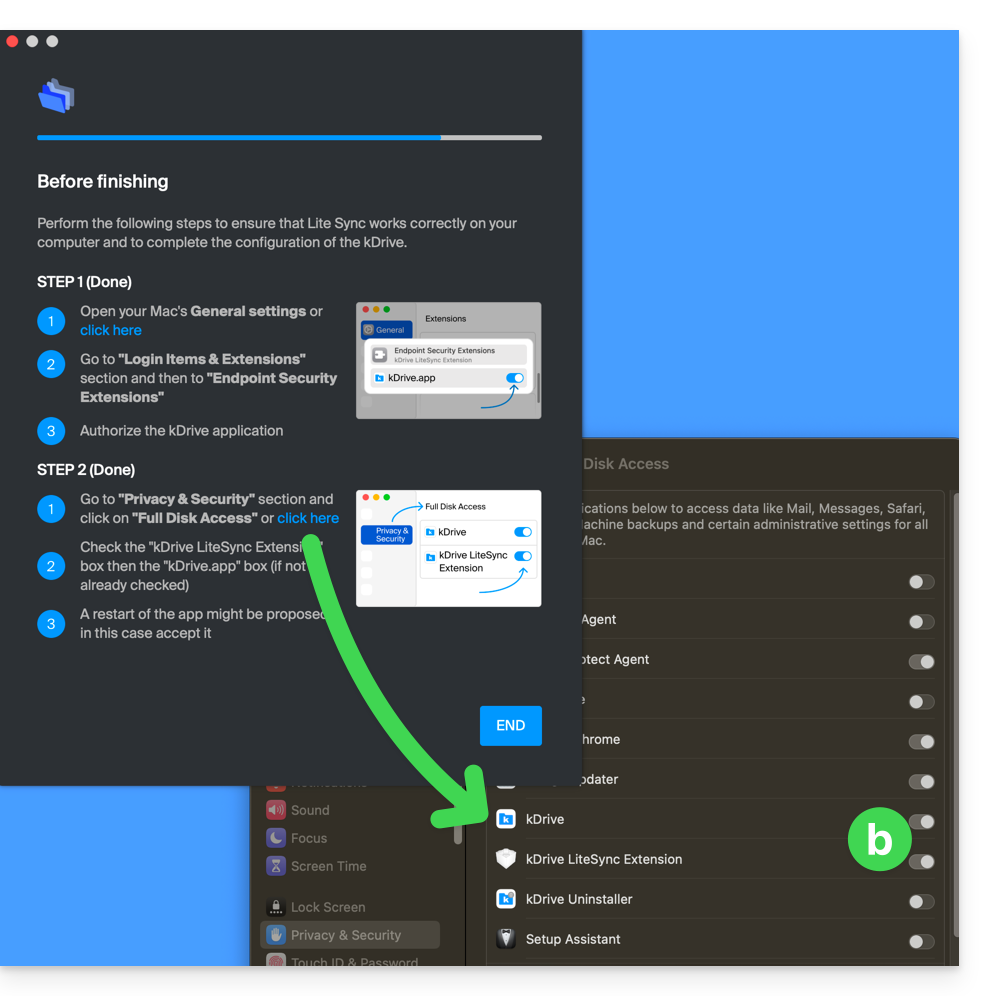This screenshot has height=996, width=989.
Task: Open the Touch ID & Password section
Action: (x=354, y=961)
